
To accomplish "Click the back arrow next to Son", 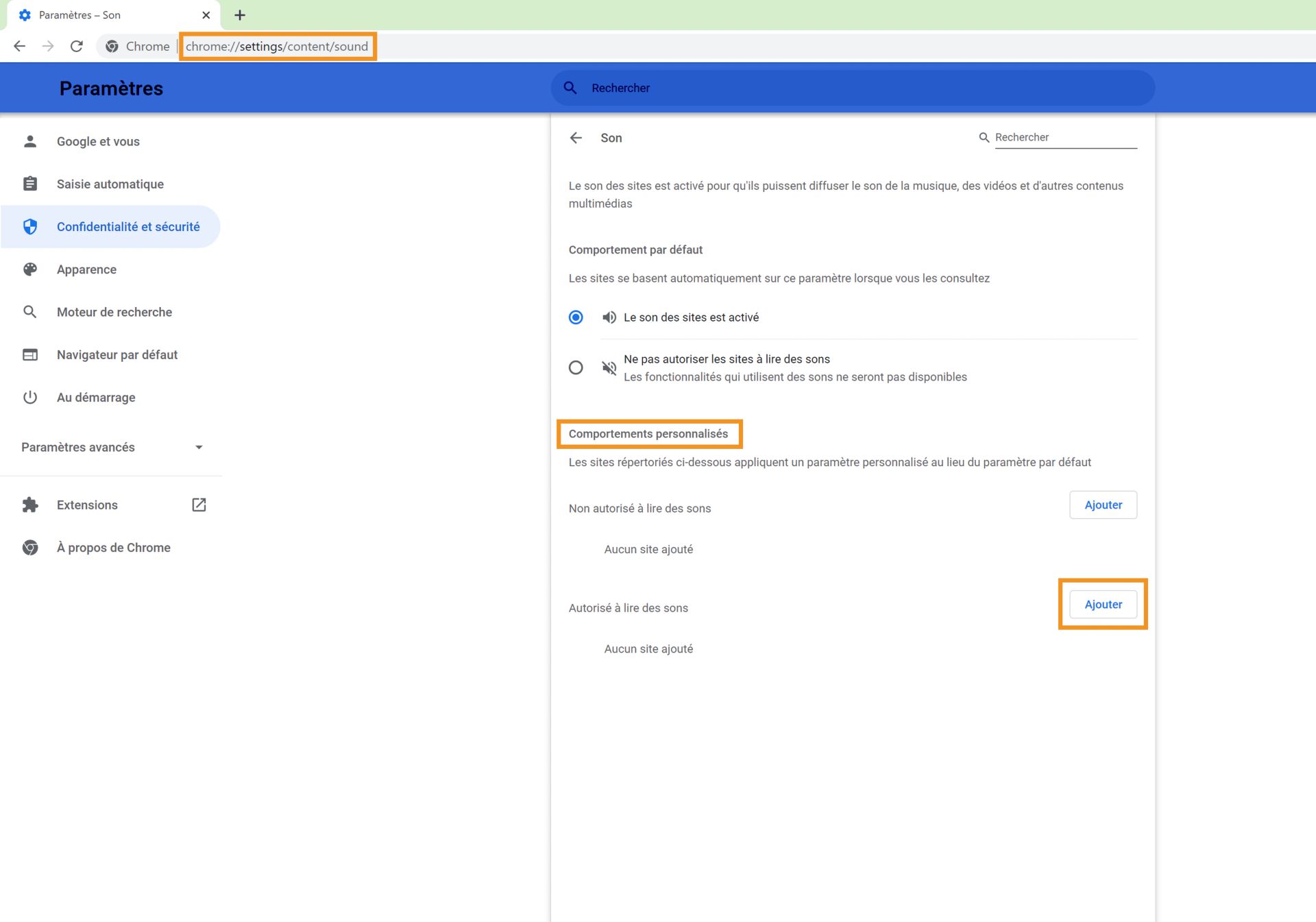I will [x=576, y=138].
